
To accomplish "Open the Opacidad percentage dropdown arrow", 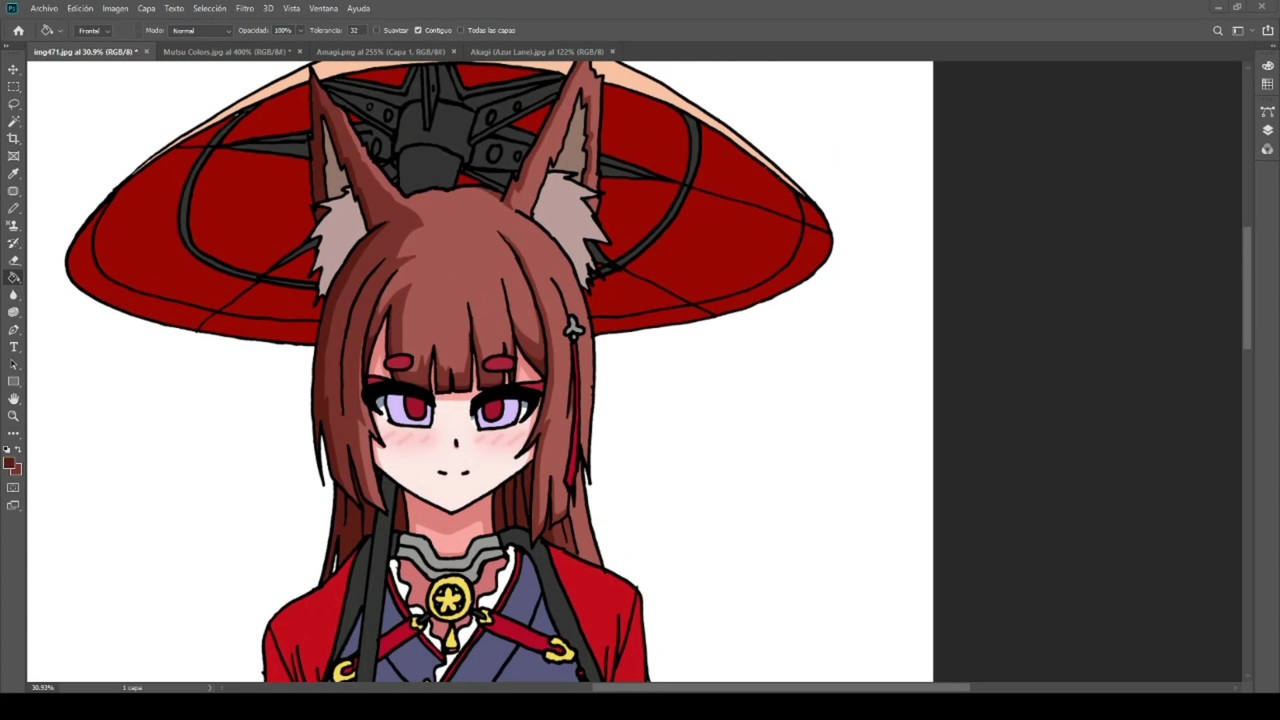I will 300,30.
